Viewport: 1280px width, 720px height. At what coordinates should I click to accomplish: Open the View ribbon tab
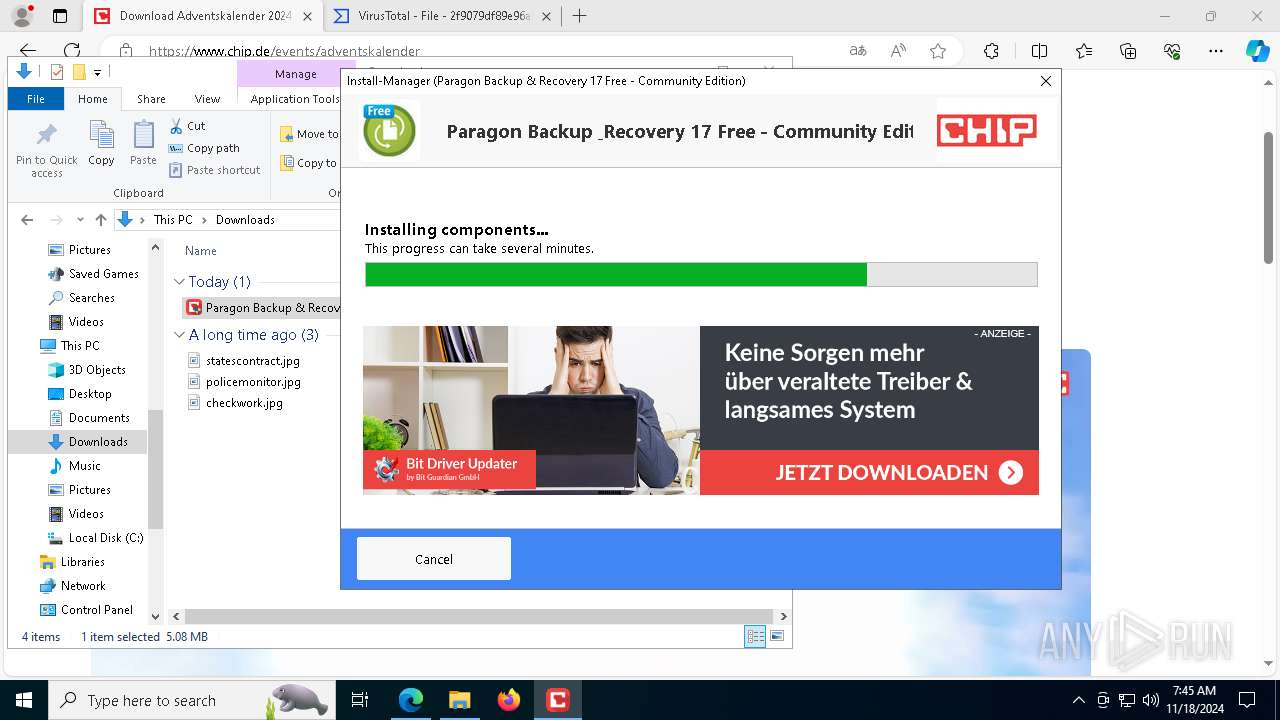[207, 99]
